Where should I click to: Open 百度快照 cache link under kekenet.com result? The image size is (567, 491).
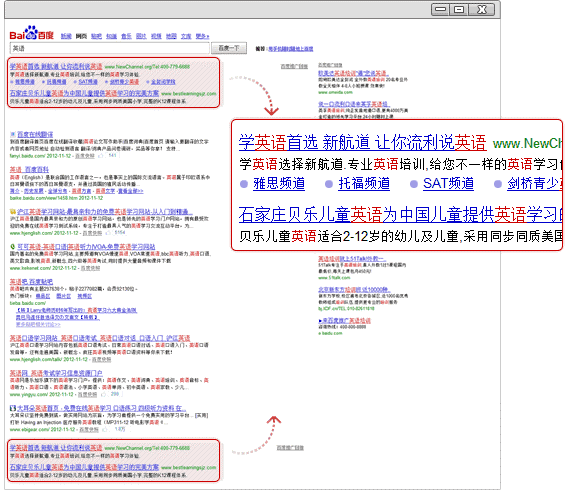point(90,268)
